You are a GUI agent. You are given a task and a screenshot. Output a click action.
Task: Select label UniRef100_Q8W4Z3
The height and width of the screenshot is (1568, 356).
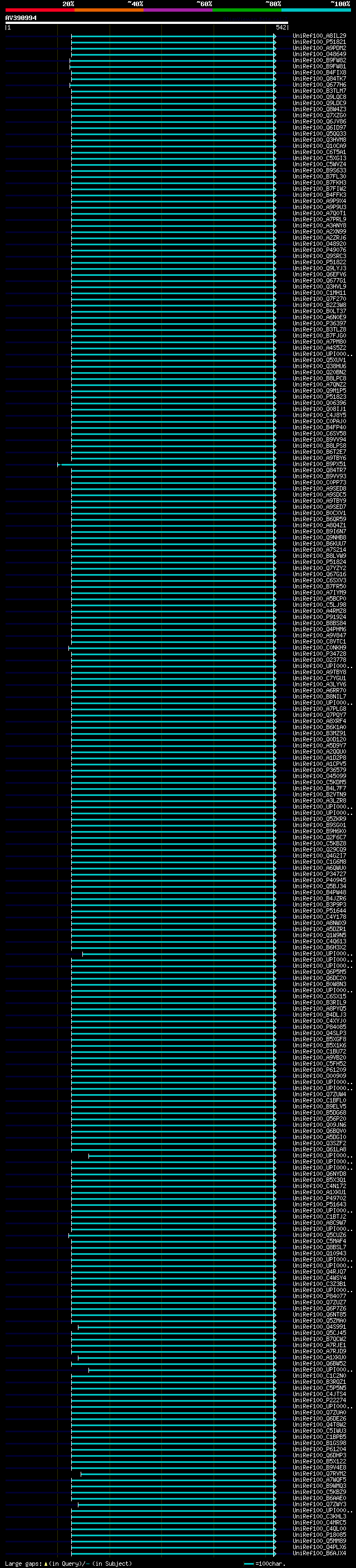(x=319, y=110)
